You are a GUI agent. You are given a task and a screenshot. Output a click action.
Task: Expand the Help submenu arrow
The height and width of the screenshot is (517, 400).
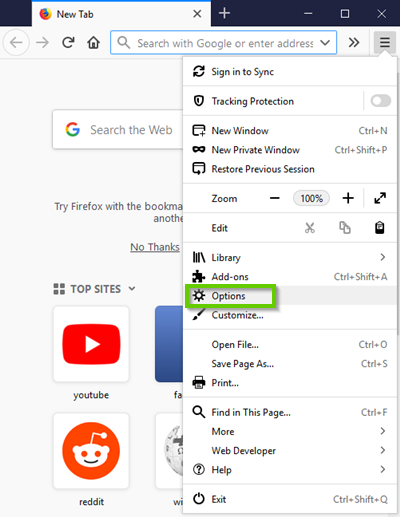point(383,469)
